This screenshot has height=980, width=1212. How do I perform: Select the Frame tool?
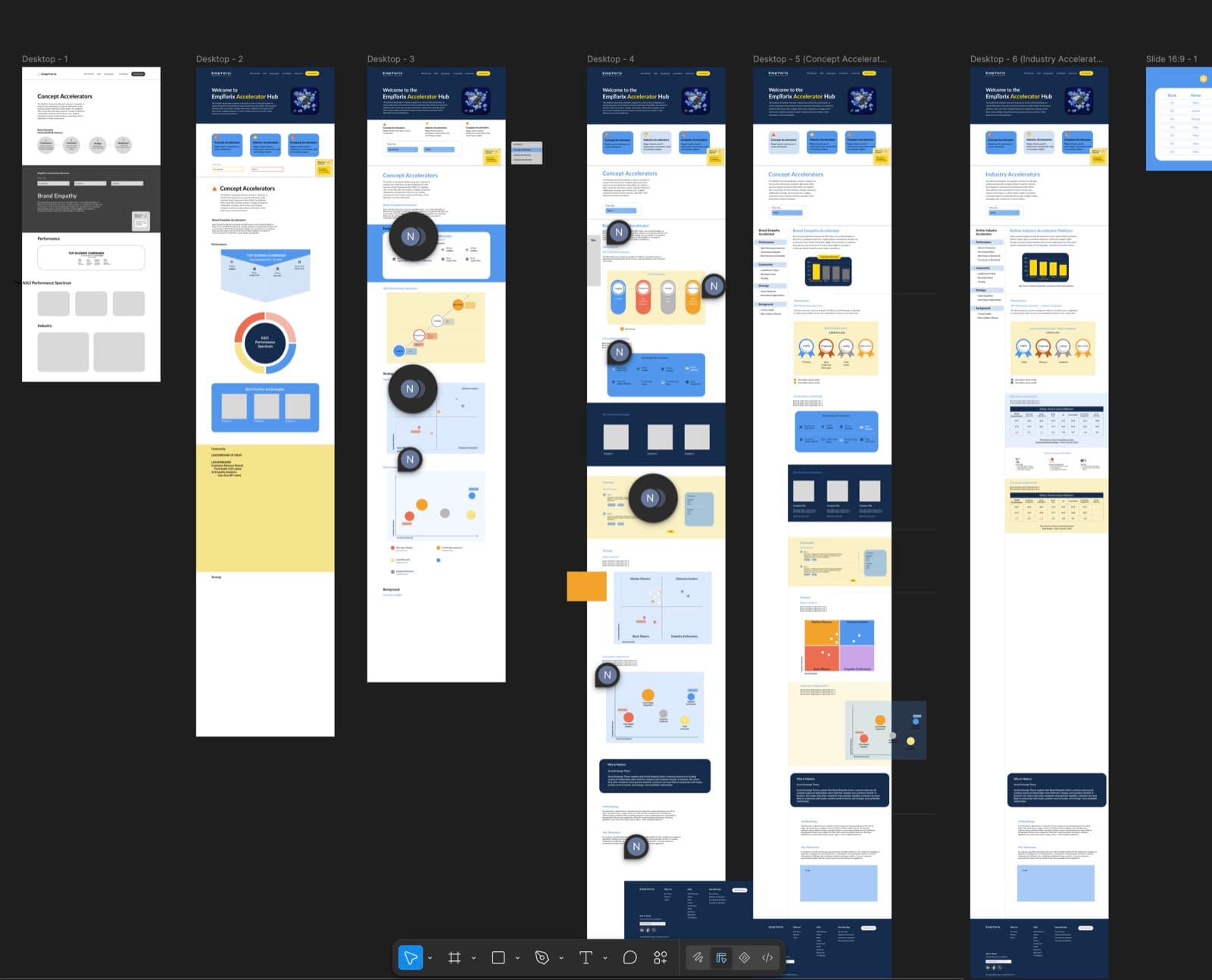454,957
